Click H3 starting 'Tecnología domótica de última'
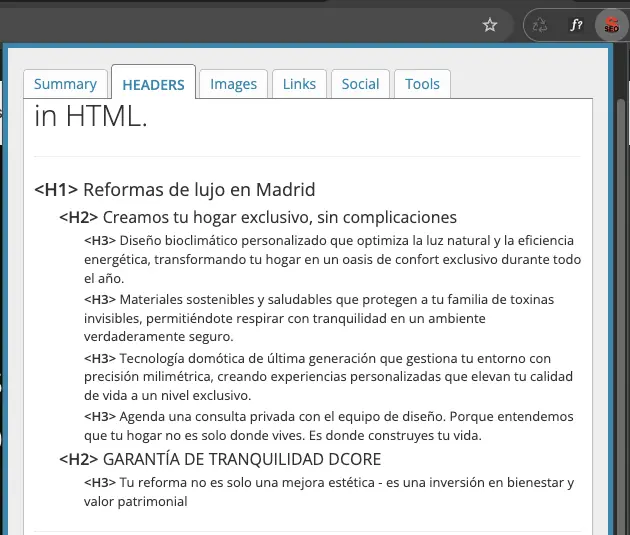Image resolution: width=630 pixels, height=535 pixels. coord(328,376)
